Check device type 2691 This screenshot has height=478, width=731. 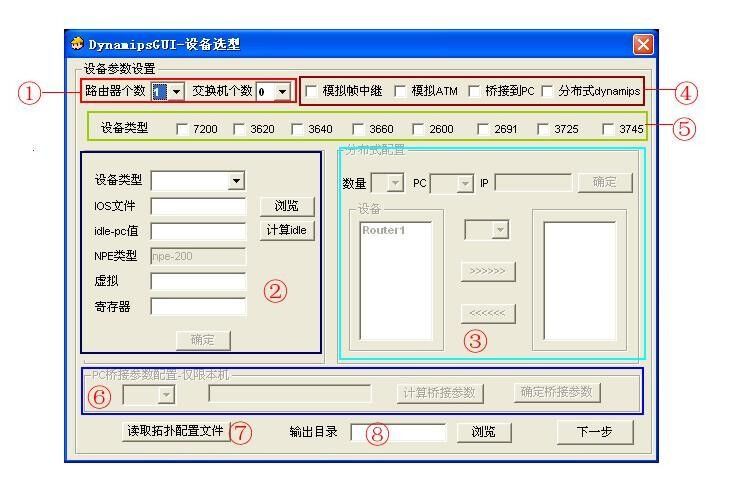tap(483, 129)
